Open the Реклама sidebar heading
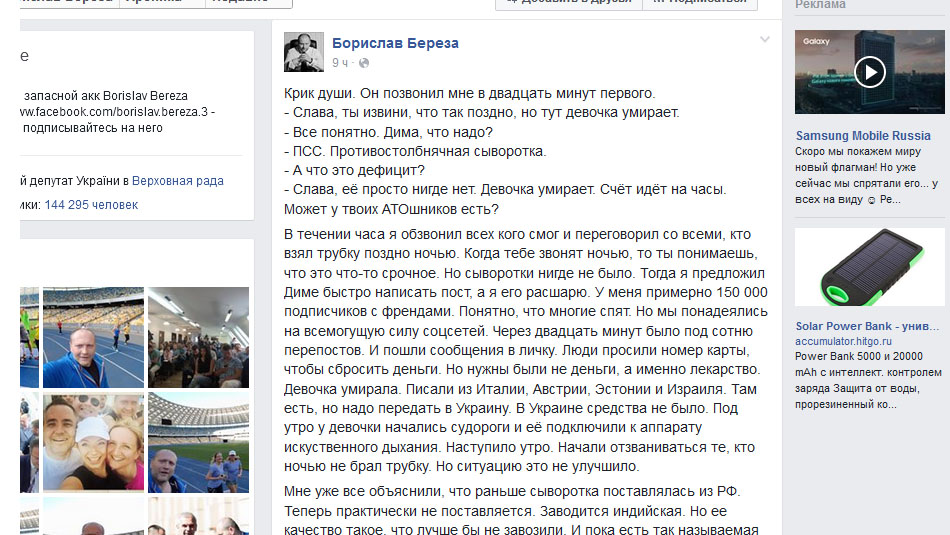This screenshot has height=535, width=950. tap(820, 5)
